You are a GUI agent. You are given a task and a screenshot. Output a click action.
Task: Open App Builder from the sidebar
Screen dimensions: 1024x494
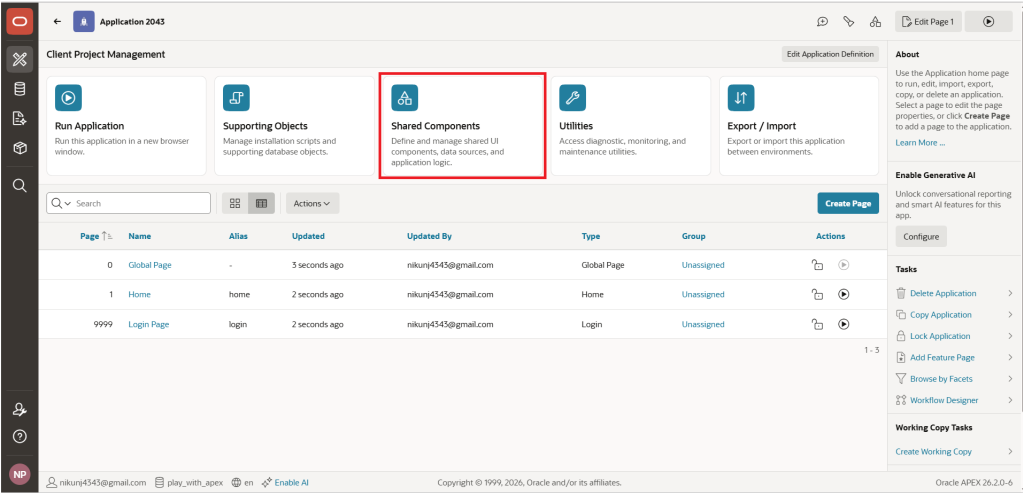coord(20,59)
